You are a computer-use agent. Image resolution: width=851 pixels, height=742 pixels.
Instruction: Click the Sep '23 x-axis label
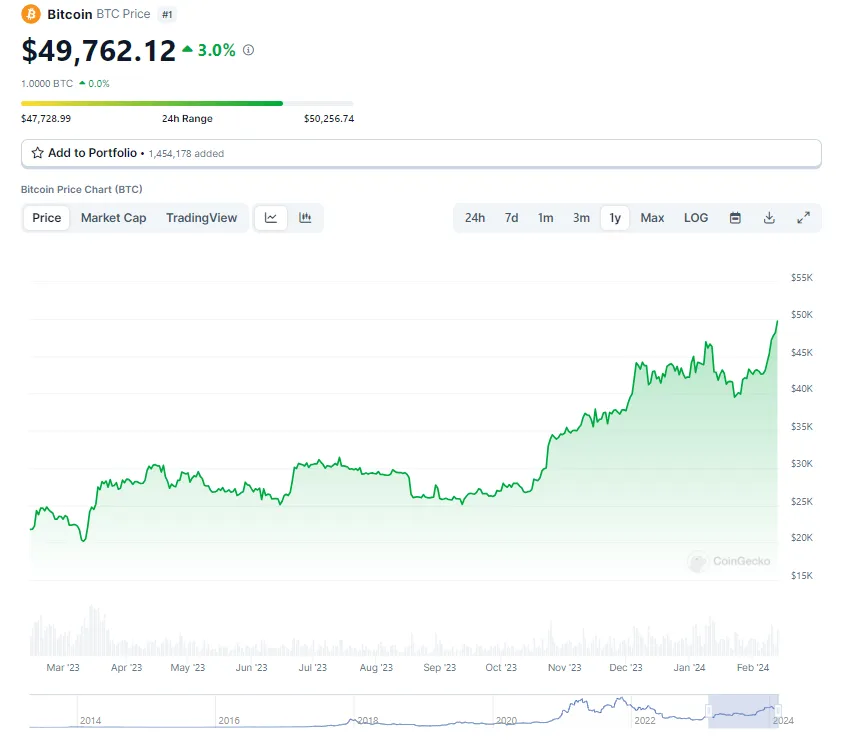click(x=440, y=668)
